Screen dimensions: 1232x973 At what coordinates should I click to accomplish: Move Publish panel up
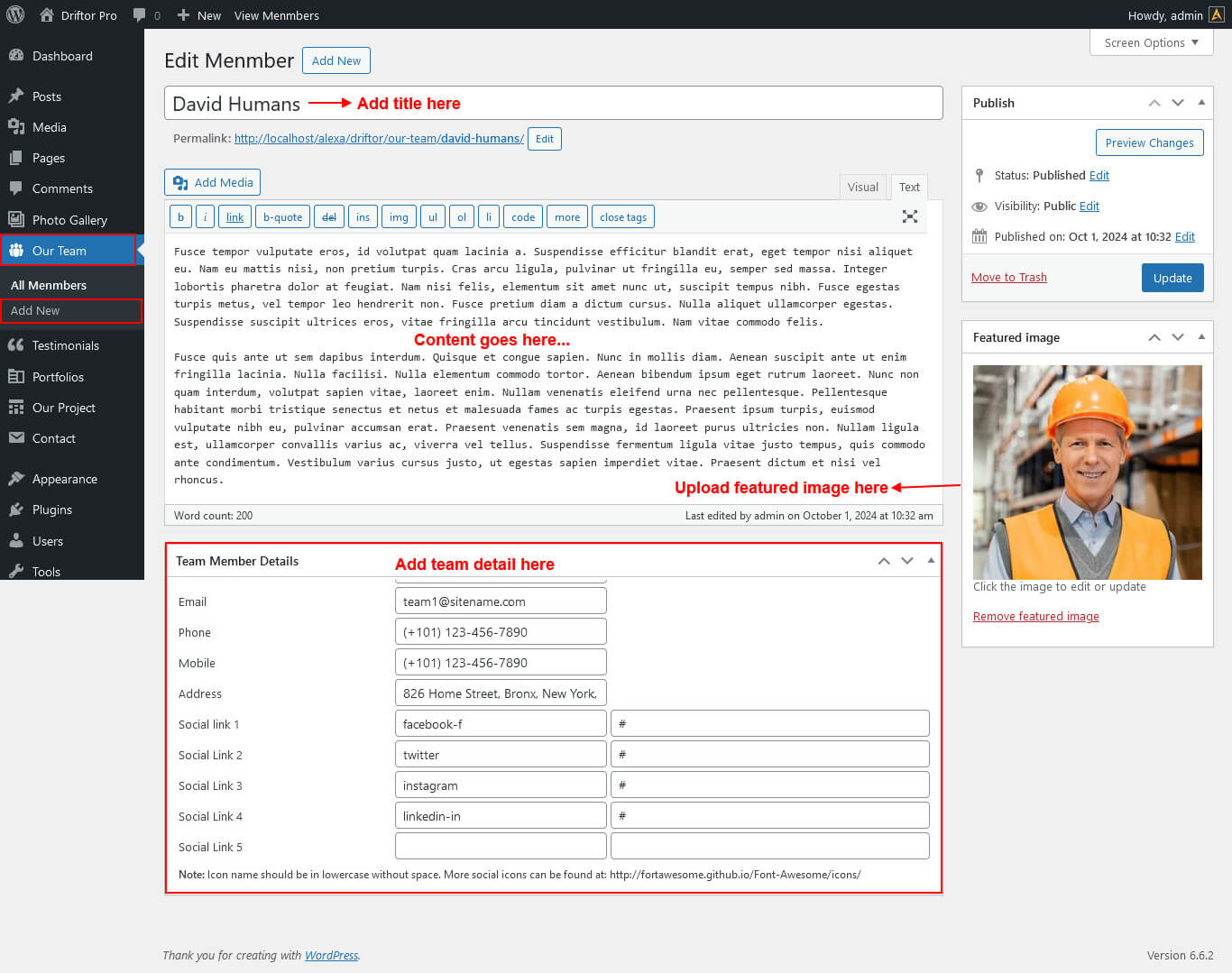(1154, 103)
